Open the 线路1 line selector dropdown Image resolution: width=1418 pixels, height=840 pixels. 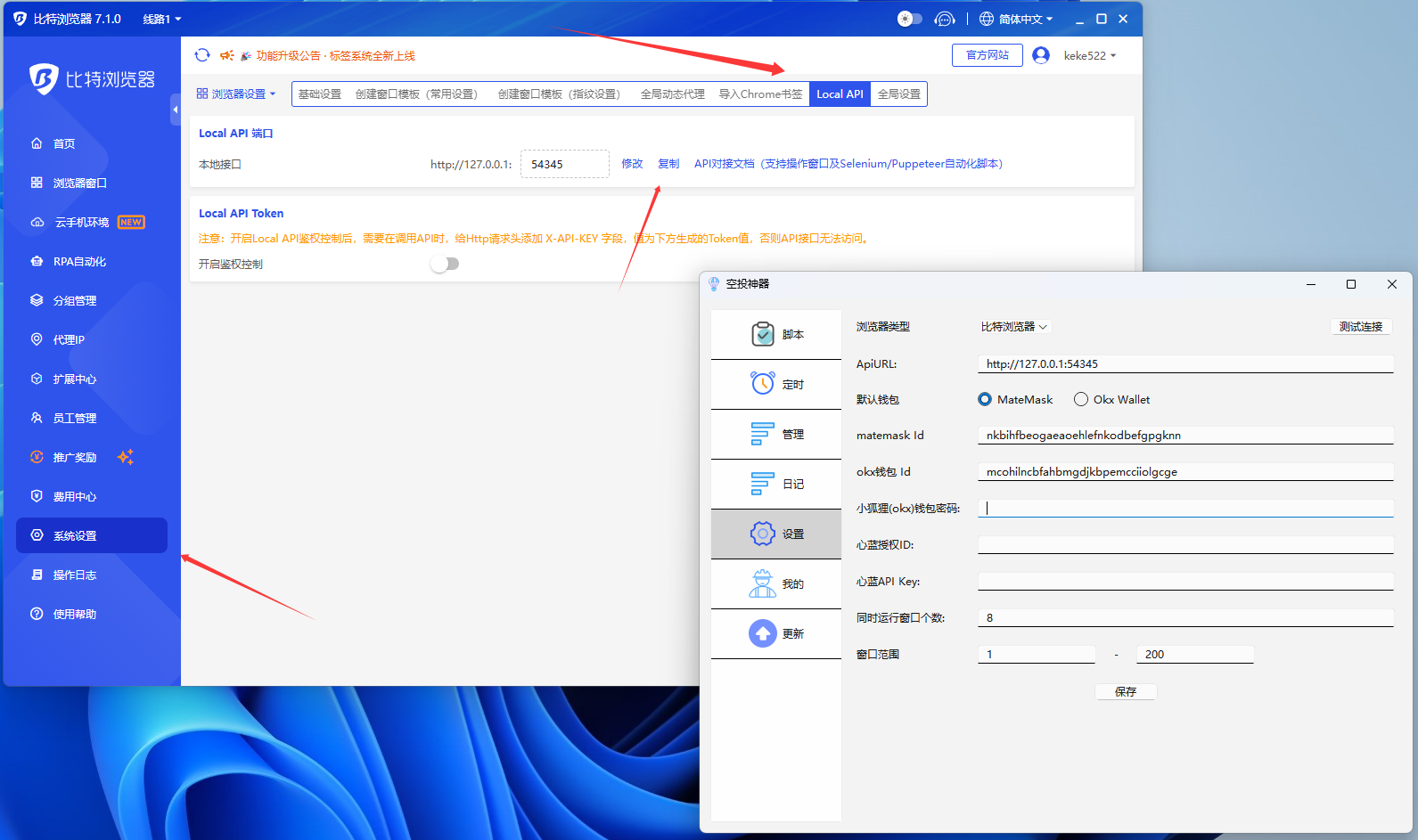click(161, 19)
